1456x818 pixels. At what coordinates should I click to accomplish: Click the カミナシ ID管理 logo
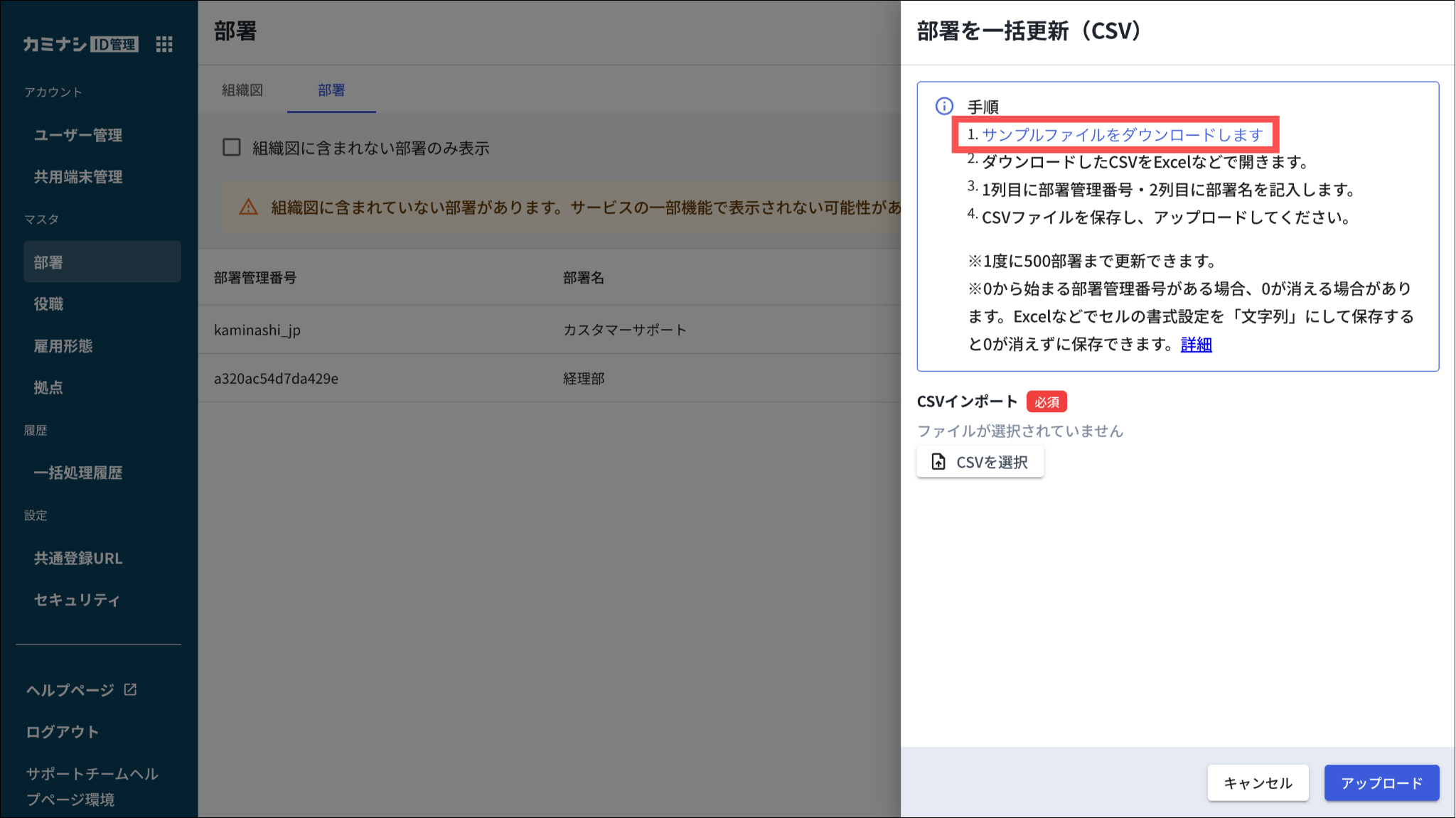80,44
